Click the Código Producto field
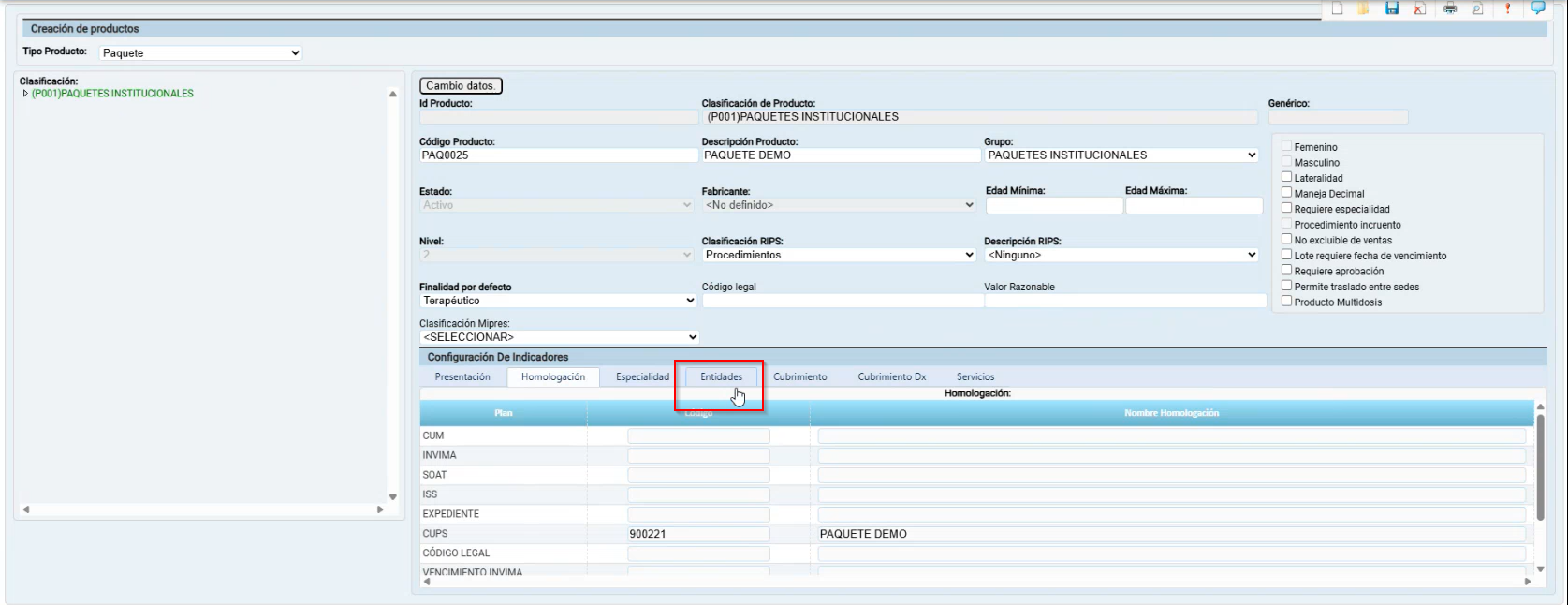The width and height of the screenshot is (1568, 605). coord(558,155)
